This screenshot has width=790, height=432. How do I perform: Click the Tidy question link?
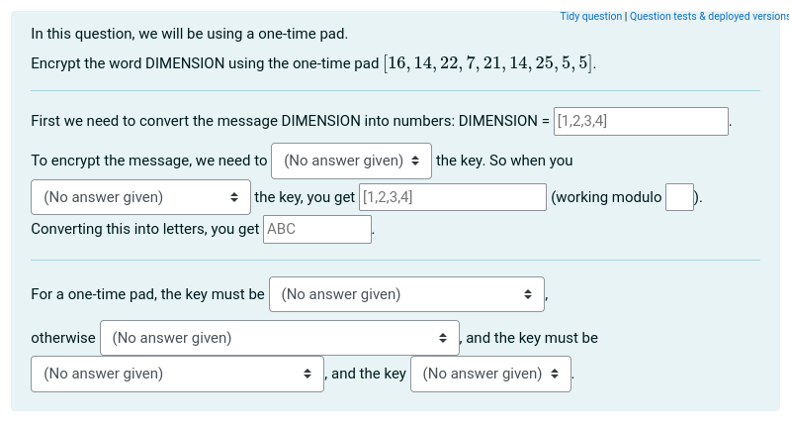point(590,16)
